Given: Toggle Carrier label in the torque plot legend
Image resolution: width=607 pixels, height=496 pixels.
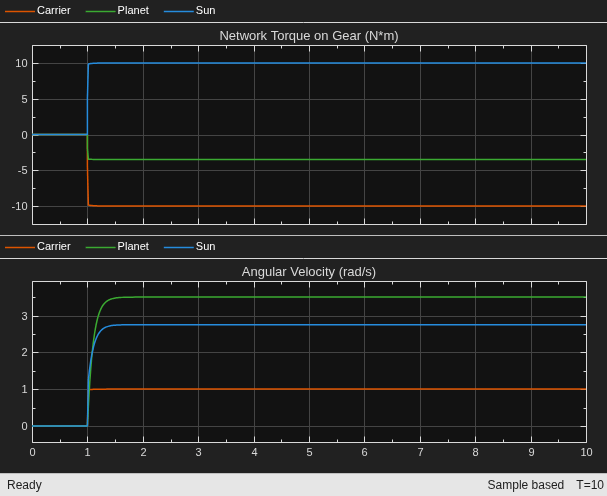Looking at the screenshot, I should (x=53, y=10).
